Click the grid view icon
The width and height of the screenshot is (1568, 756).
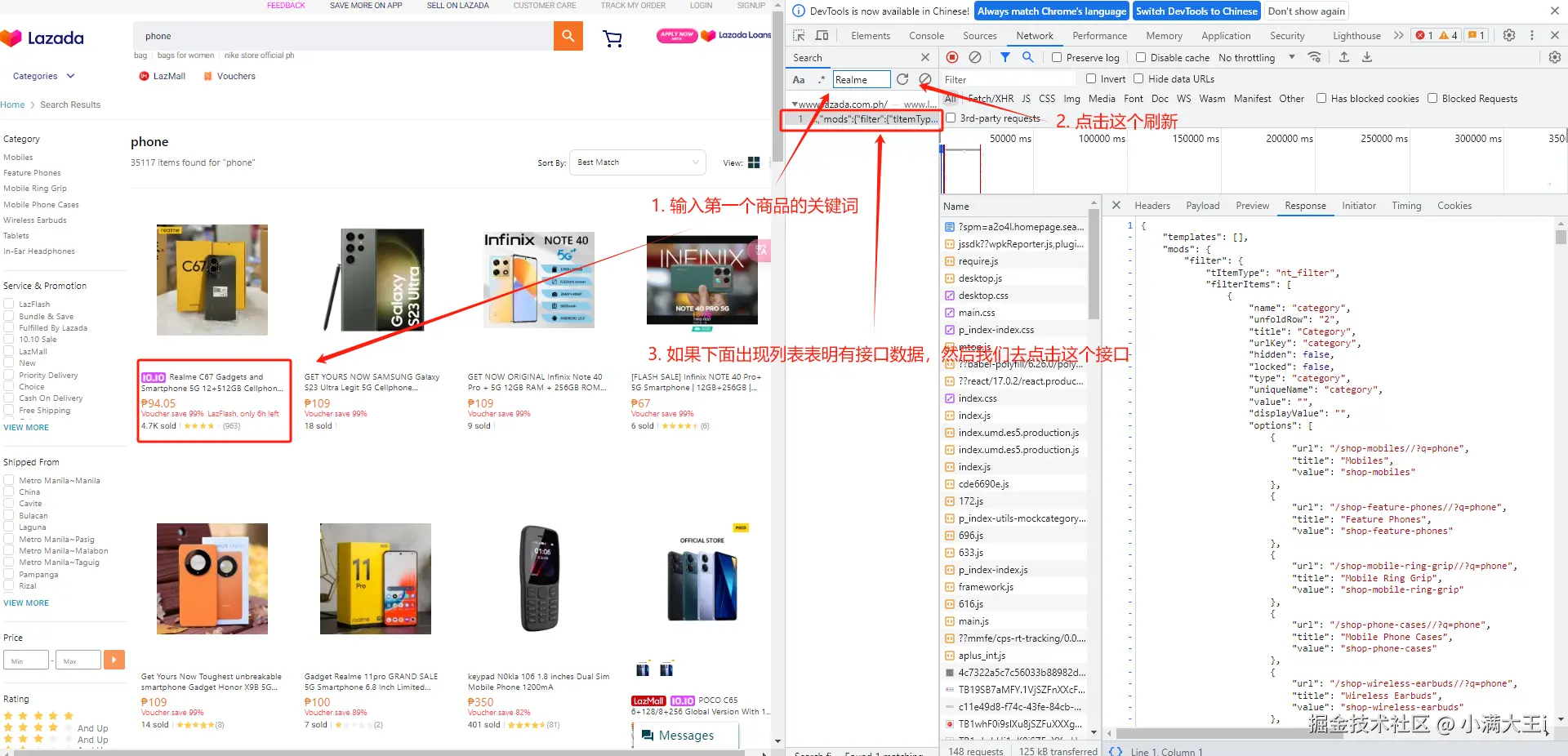[754, 162]
